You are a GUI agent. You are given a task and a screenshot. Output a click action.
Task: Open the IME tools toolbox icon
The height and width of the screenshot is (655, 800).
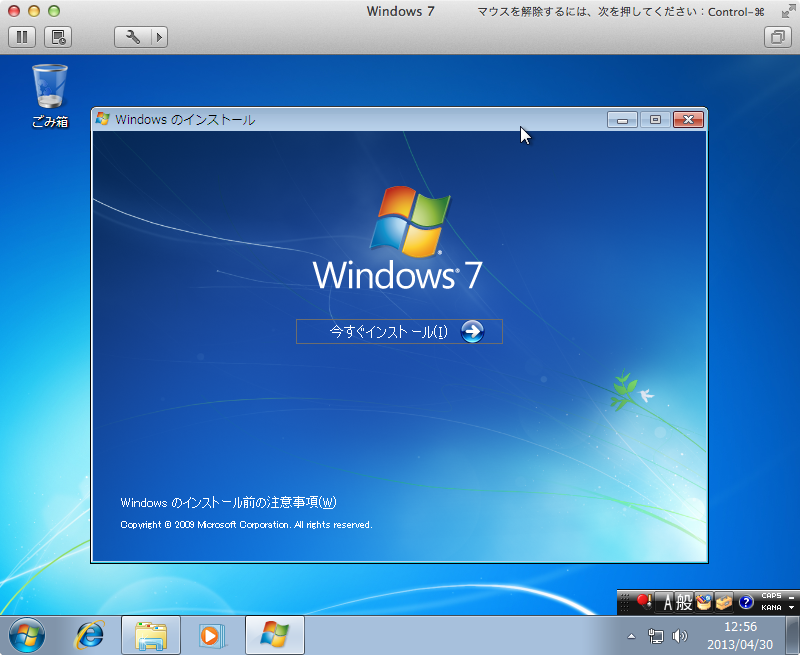[x=724, y=602]
